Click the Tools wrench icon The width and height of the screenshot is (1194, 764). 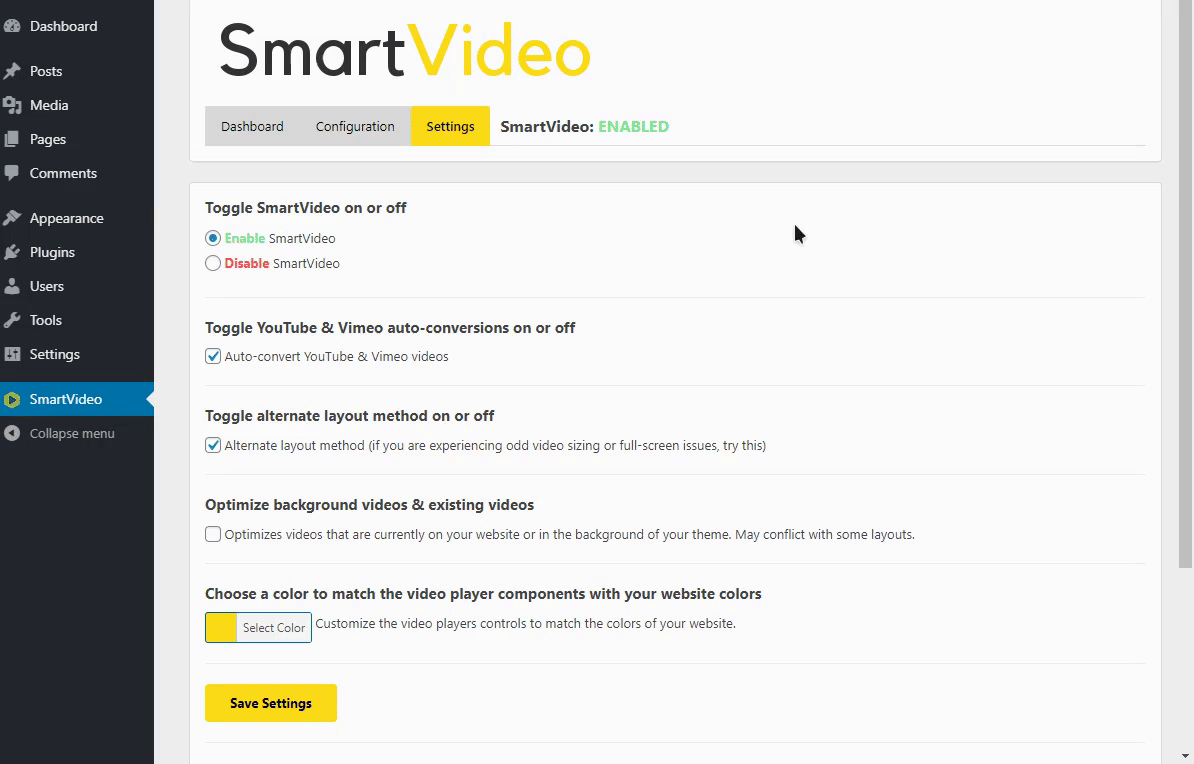pyautogui.click(x=11, y=320)
